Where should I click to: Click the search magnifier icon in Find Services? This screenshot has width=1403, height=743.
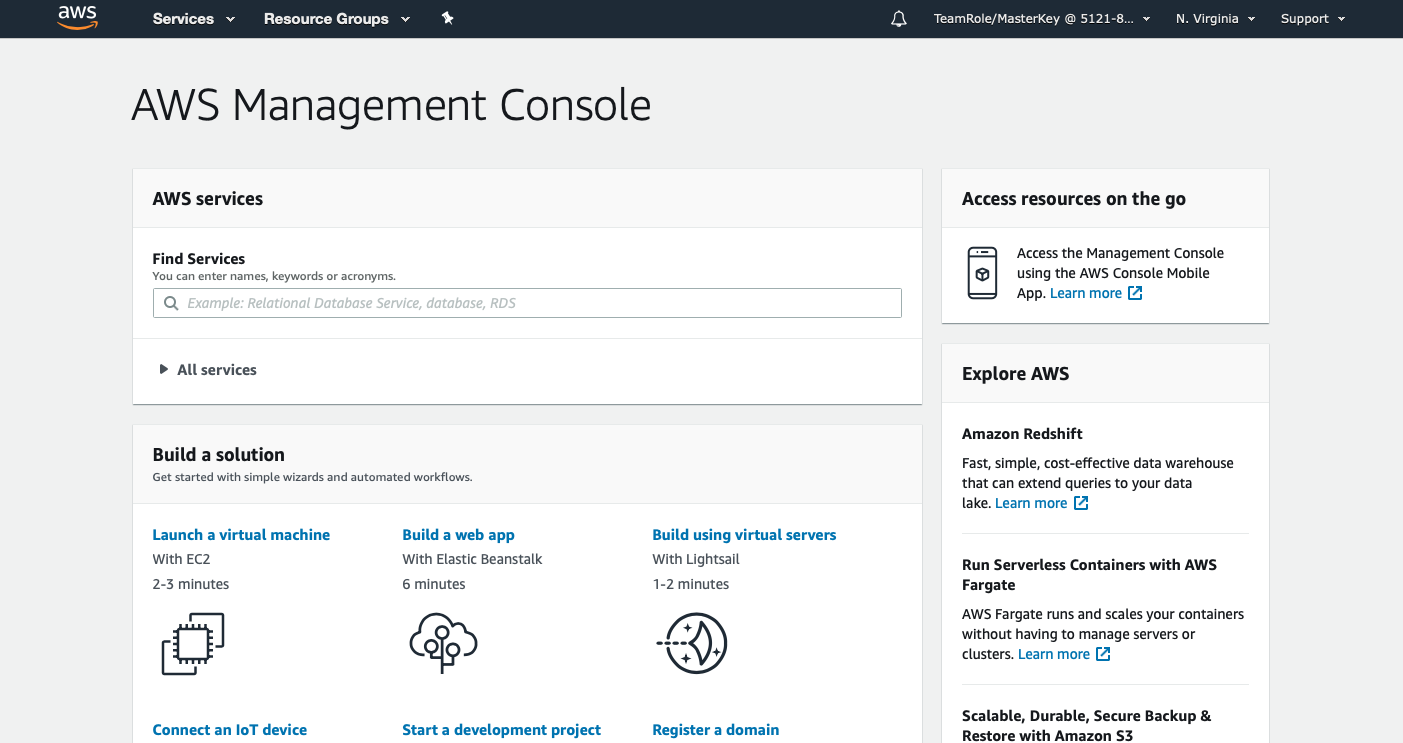(x=170, y=303)
